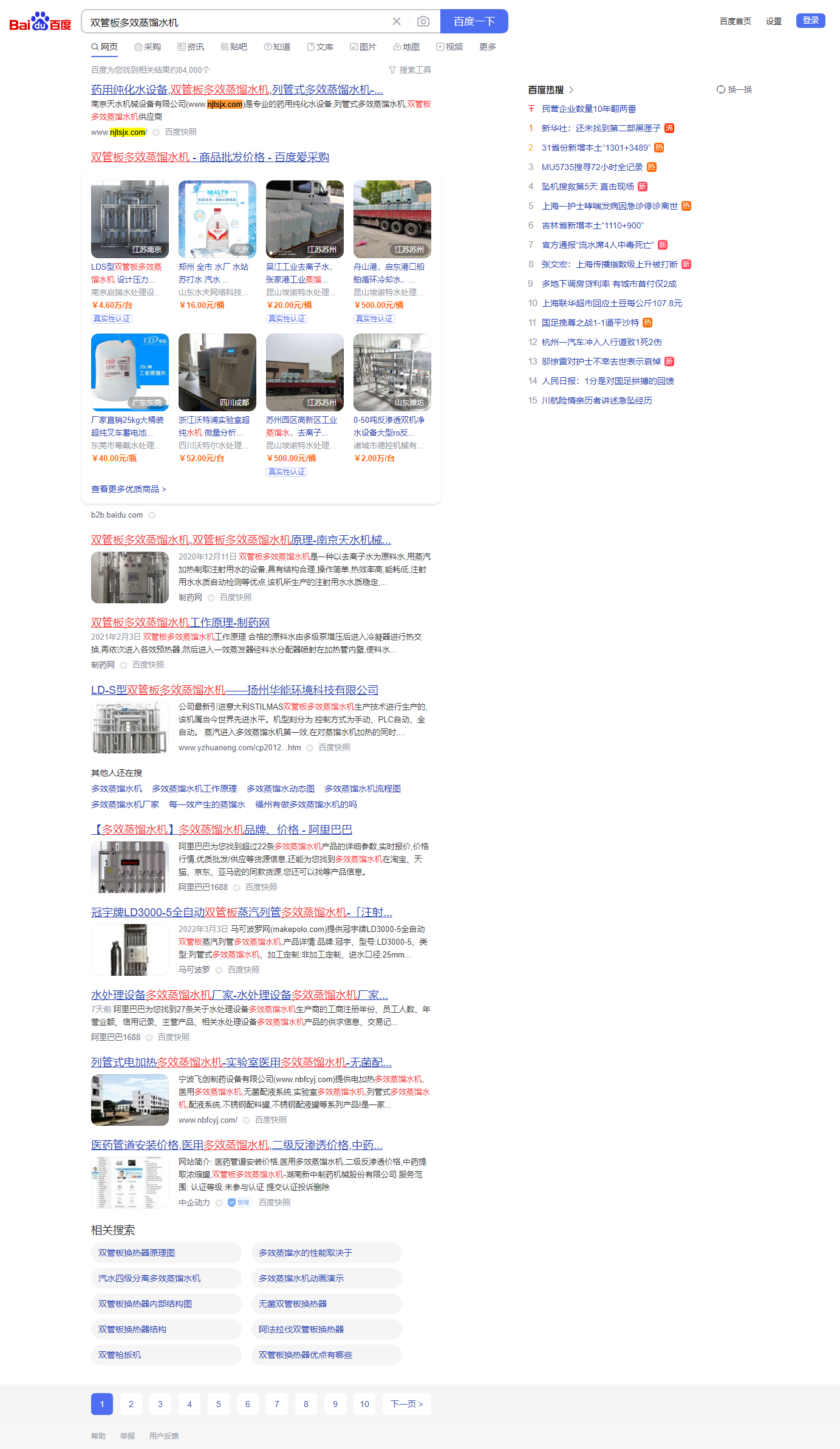Image resolution: width=840 pixels, height=1449 pixels.
Task: Click the Baidu logo
Action: [40, 22]
